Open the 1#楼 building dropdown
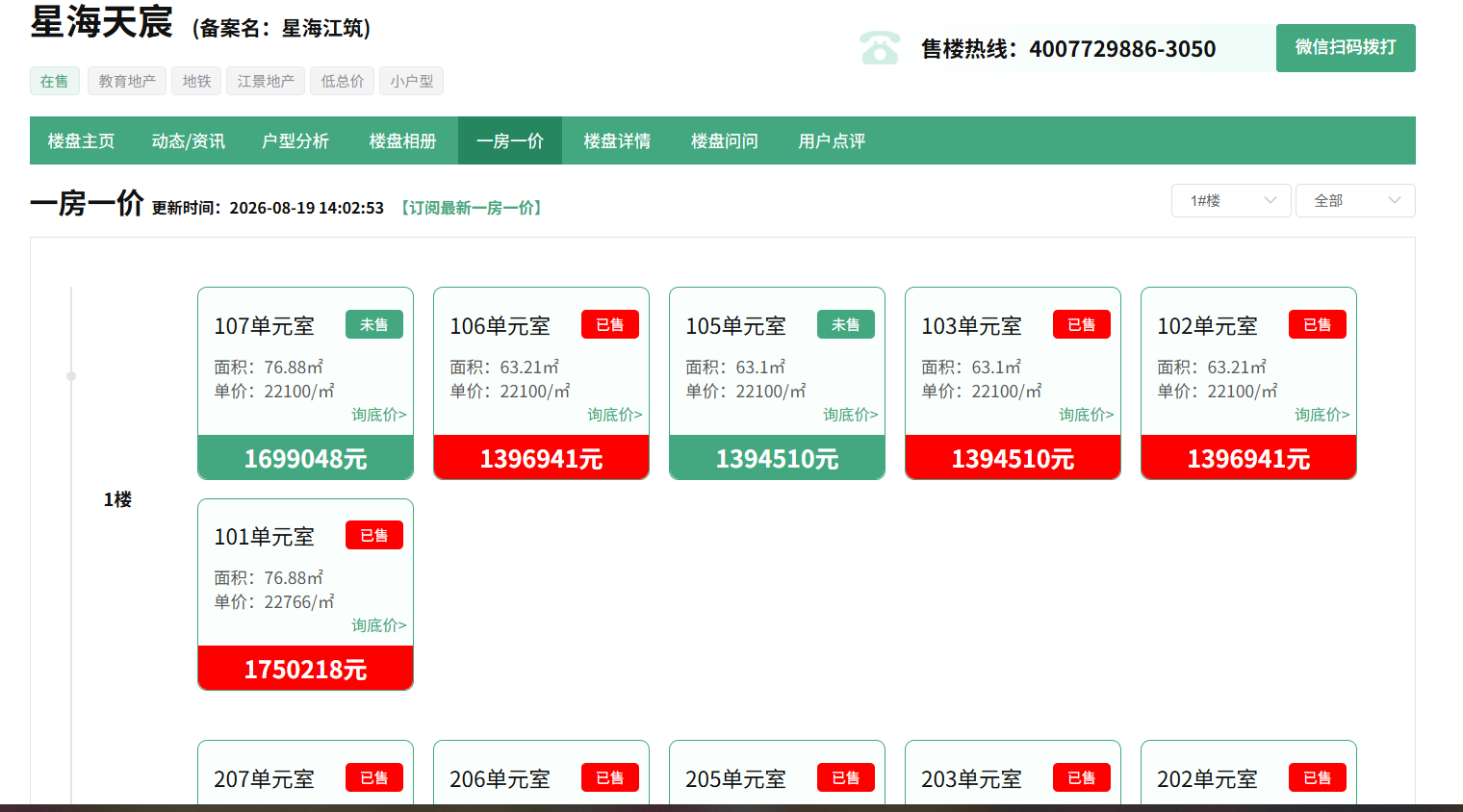 1231,200
